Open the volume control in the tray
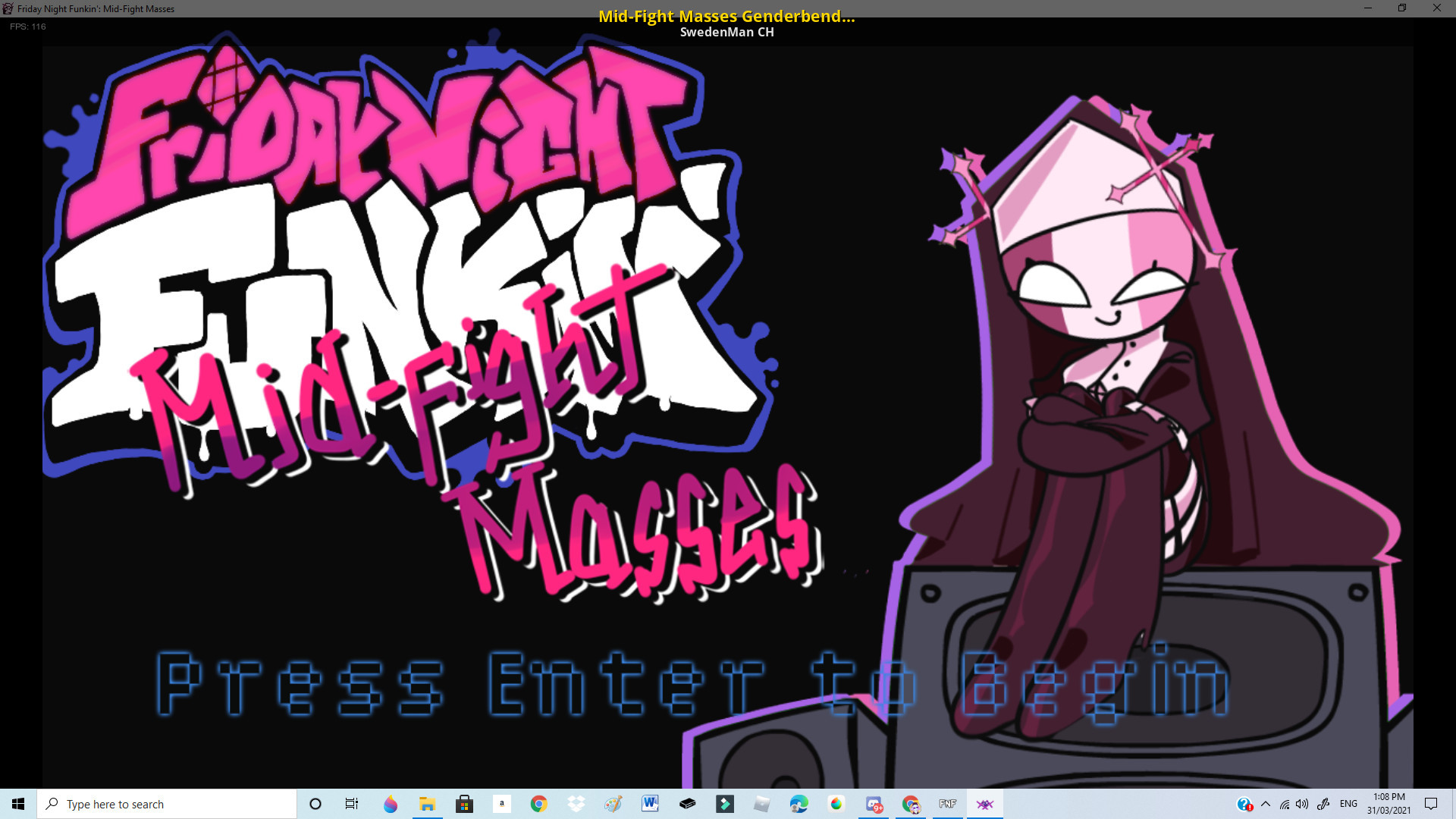 [1302, 804]
